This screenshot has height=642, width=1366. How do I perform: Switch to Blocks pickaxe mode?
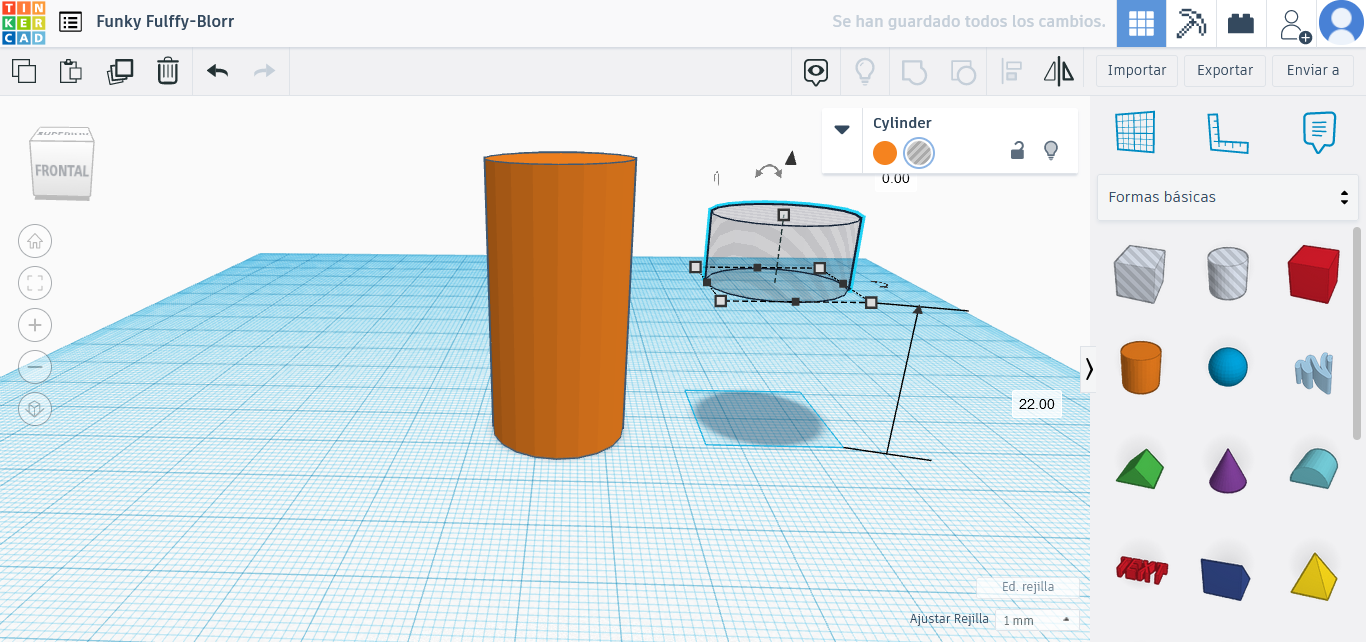pos(1191,23)
